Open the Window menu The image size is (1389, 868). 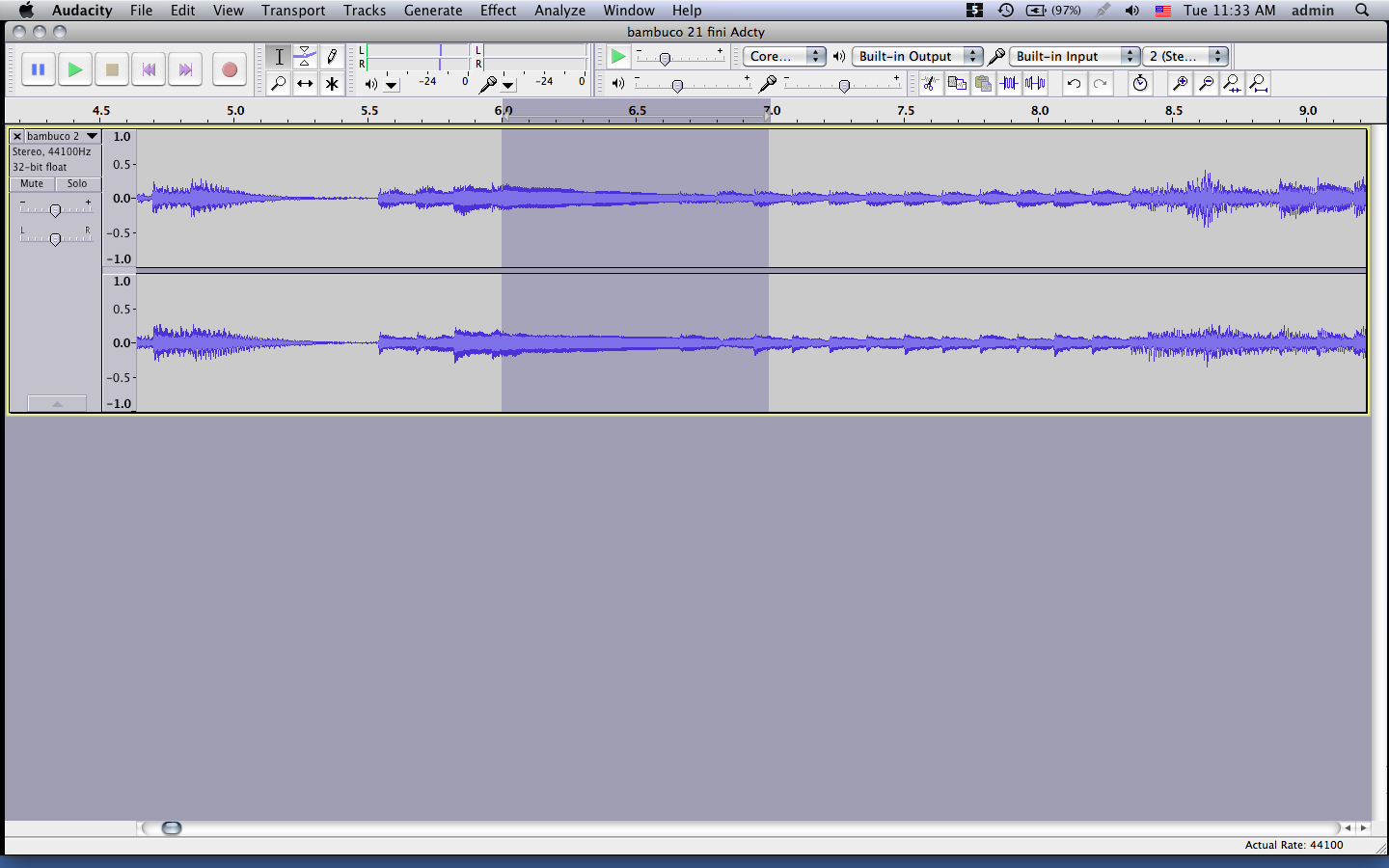click(x=629, y=10)
